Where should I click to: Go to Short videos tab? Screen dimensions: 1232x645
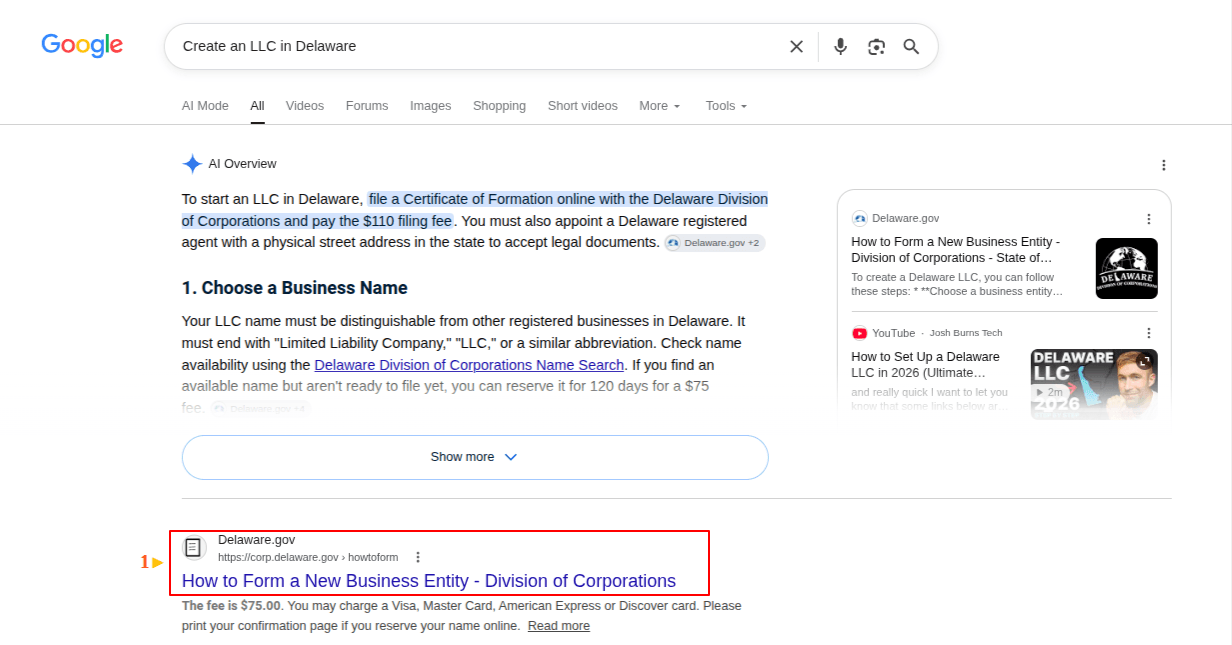pos(582,106)
